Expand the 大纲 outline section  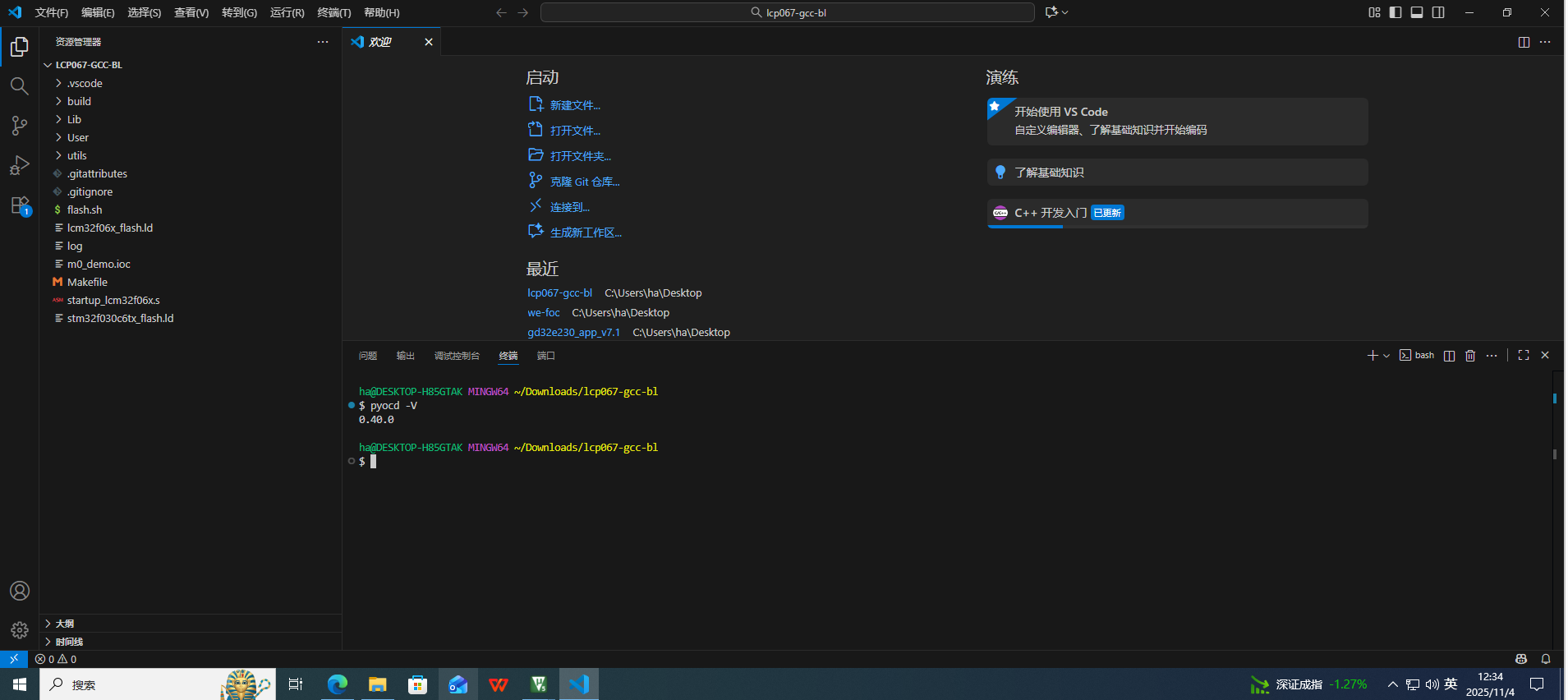64,624
